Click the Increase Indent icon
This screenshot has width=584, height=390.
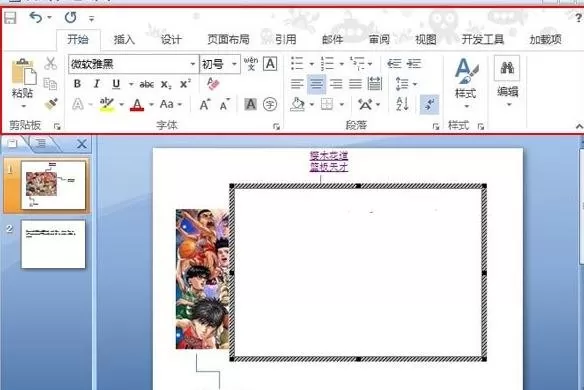coord(413,64)
